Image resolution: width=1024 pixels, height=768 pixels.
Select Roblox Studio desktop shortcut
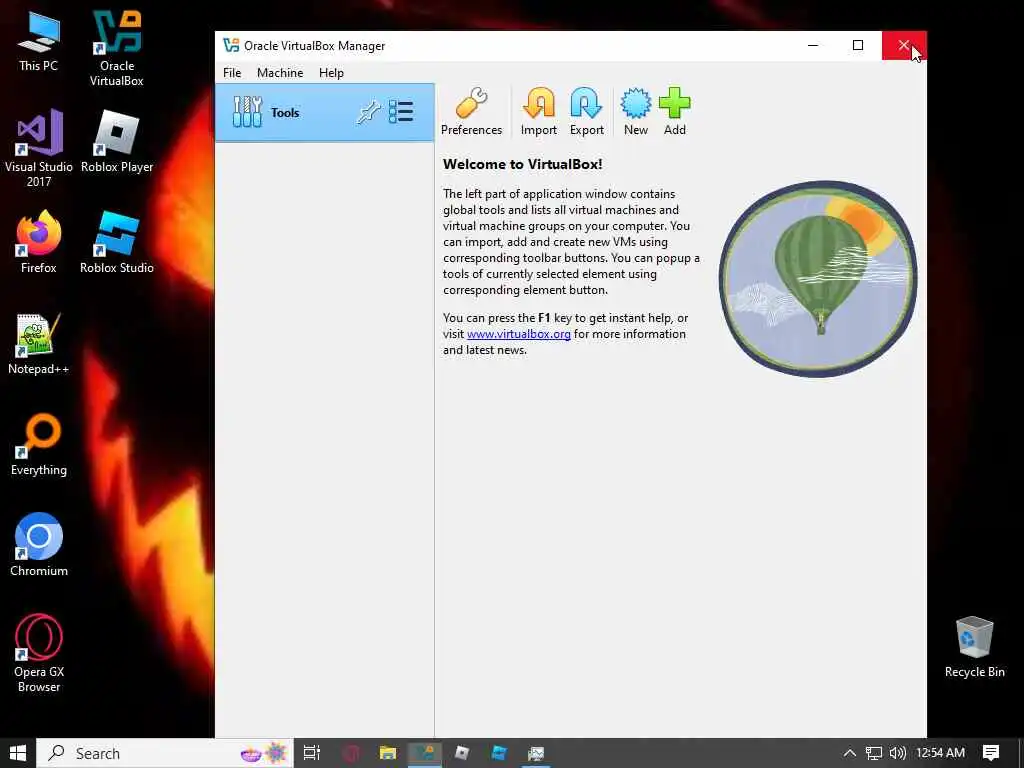(x=117, y=242)
